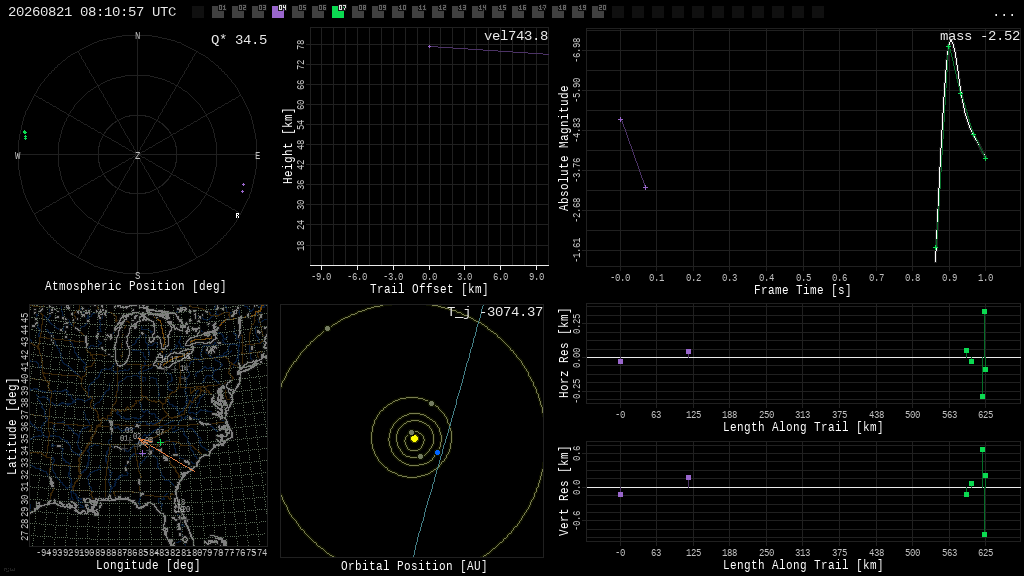Image resolution: width=1024 pixels, height=576 pixels.
Task: Click the yellow Sun dot in orbit plot
Action: (414, 439)
